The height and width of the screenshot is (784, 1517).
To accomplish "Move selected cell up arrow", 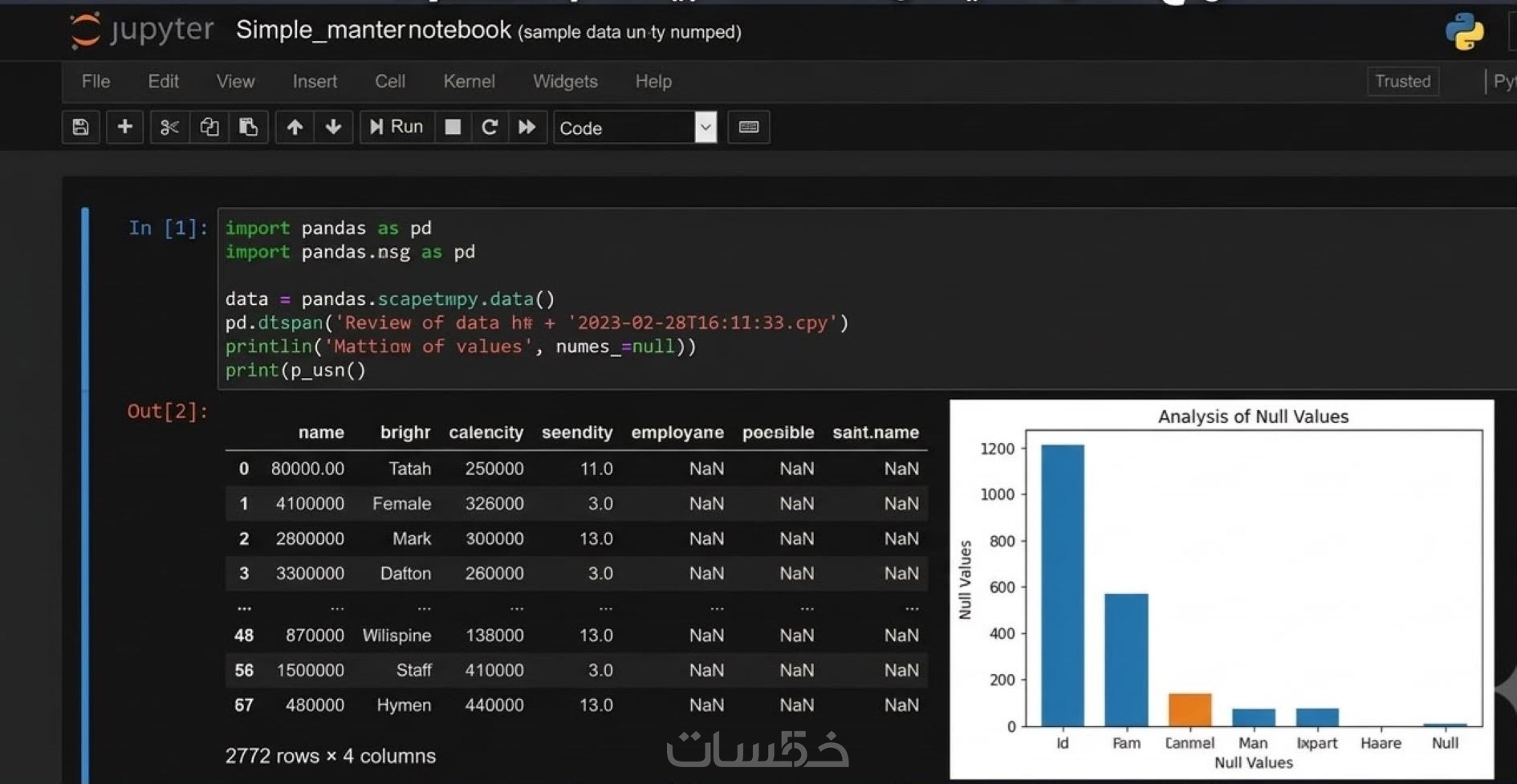I will [x=295, y=127].
